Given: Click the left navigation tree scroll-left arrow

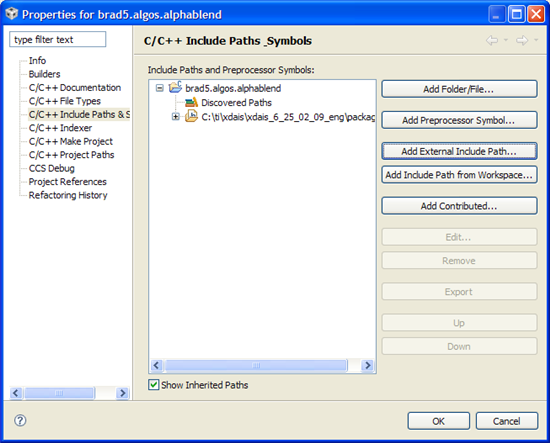Looking at the screenshot, I should 16,393.
